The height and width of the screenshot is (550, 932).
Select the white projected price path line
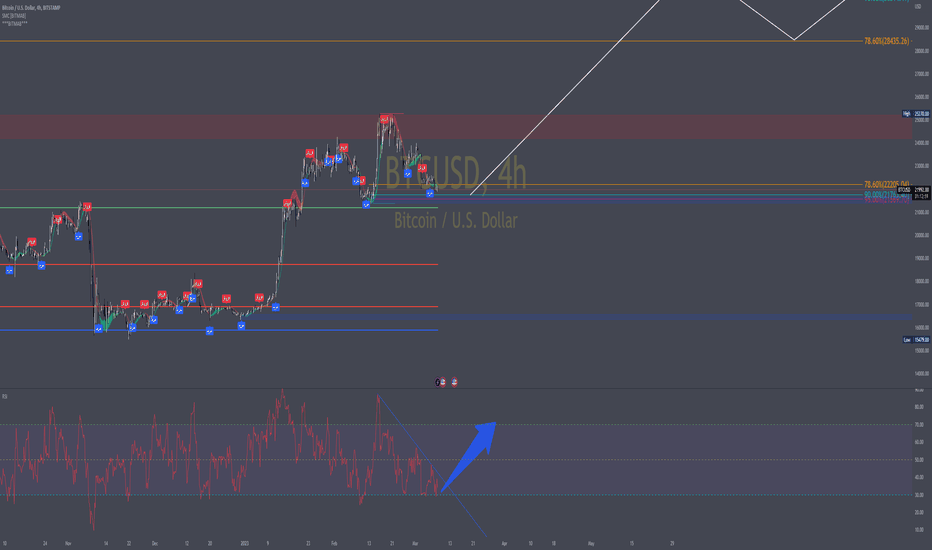(x=565, y=98)
